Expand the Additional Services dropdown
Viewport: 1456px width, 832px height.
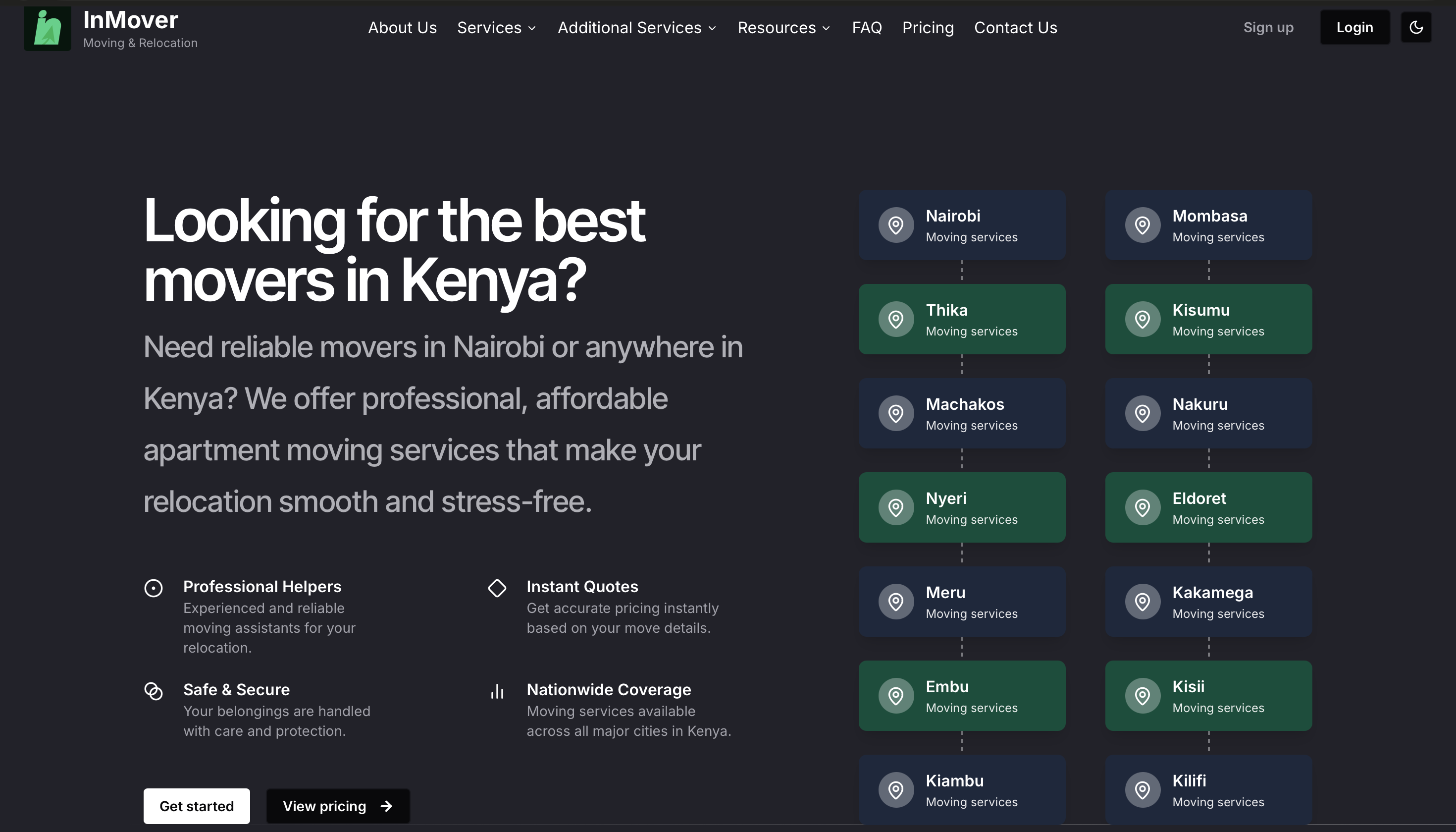coord(637,27)
